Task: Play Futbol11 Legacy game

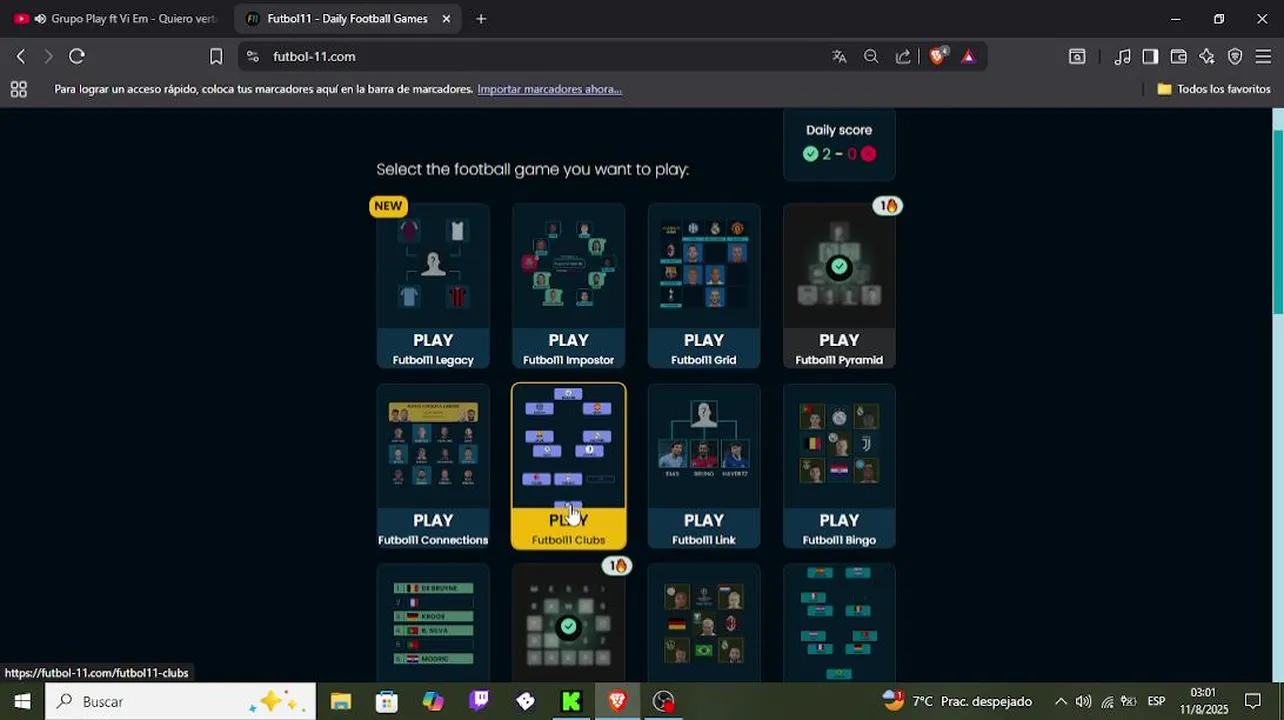Action: 433,286
